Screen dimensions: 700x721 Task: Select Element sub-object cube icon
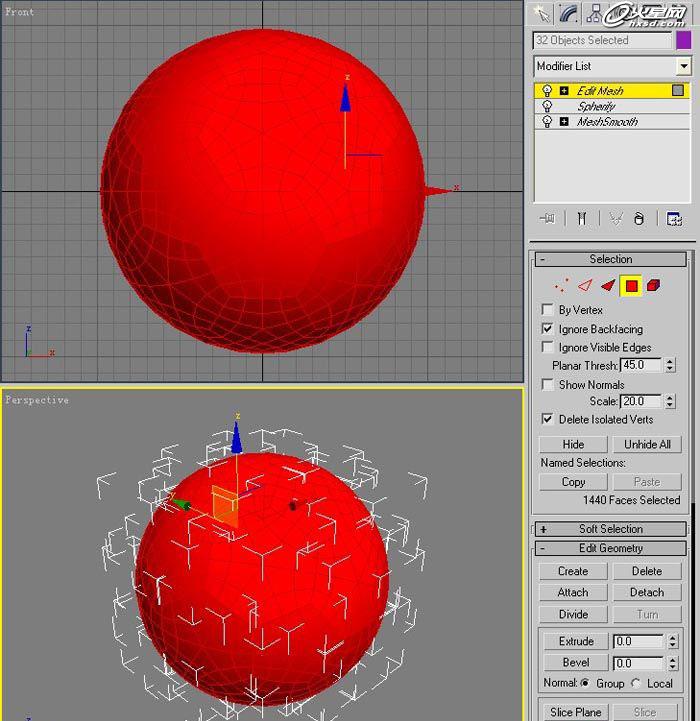(x=654, y=286)
